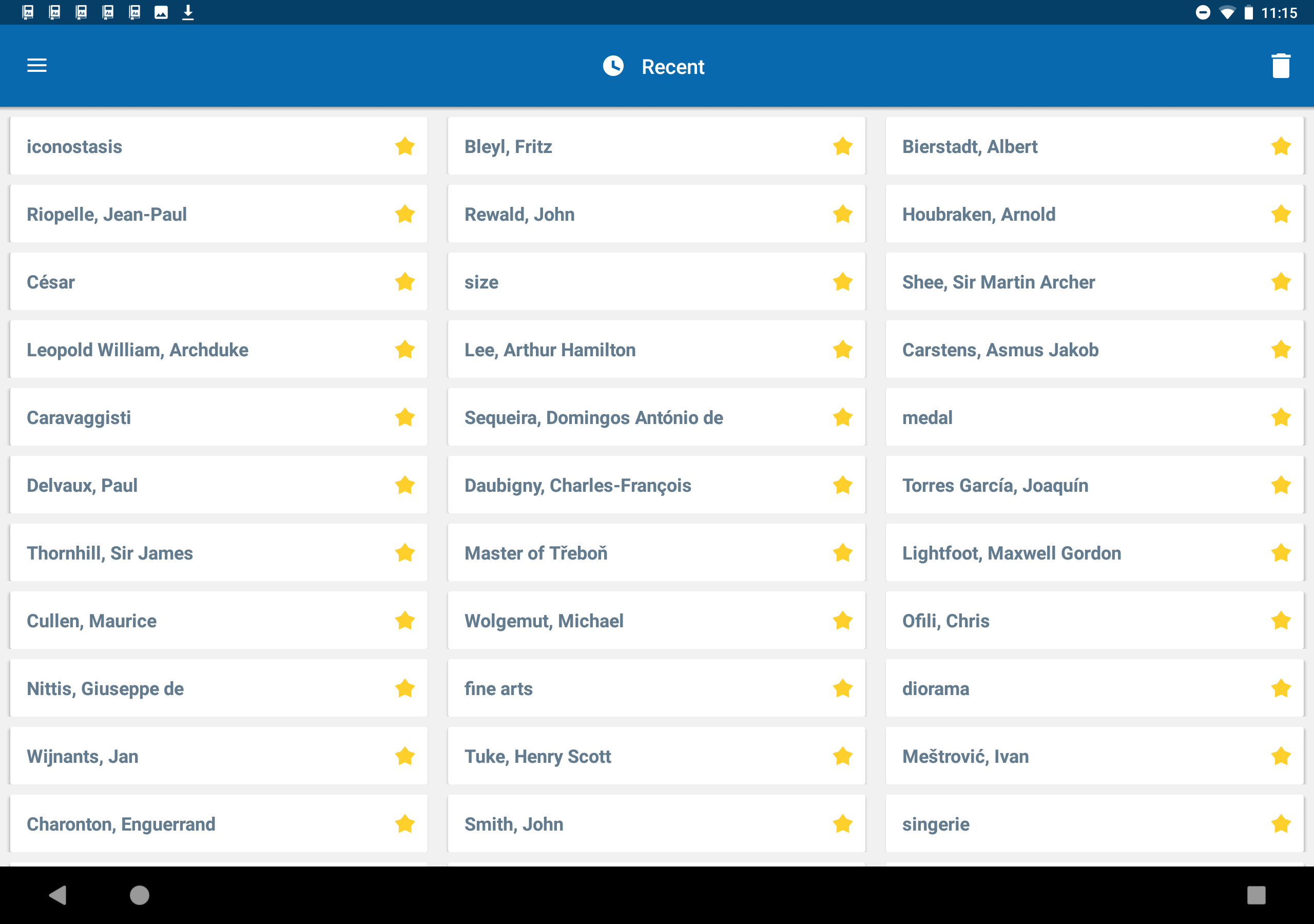Tap the download notification icon in status bar

point(188,12)
